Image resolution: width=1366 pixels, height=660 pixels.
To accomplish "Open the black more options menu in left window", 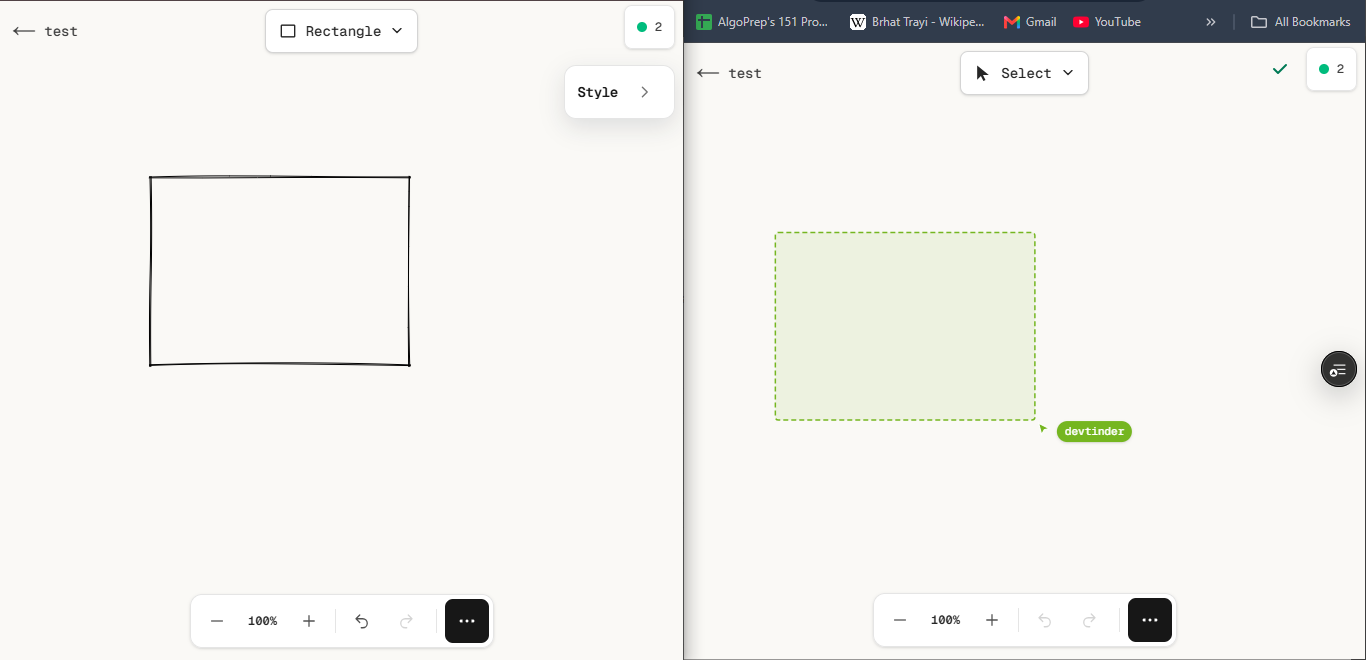I will point(467,621).
